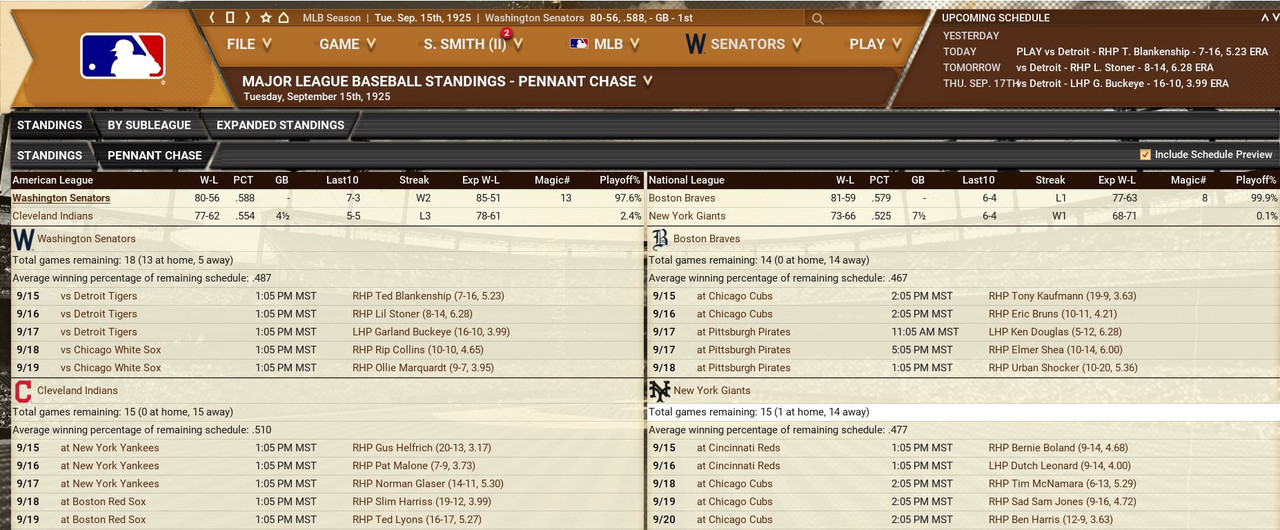Click Urban Shocker pitcher link
The image size is (1280, 530).
coord(1063,368)
